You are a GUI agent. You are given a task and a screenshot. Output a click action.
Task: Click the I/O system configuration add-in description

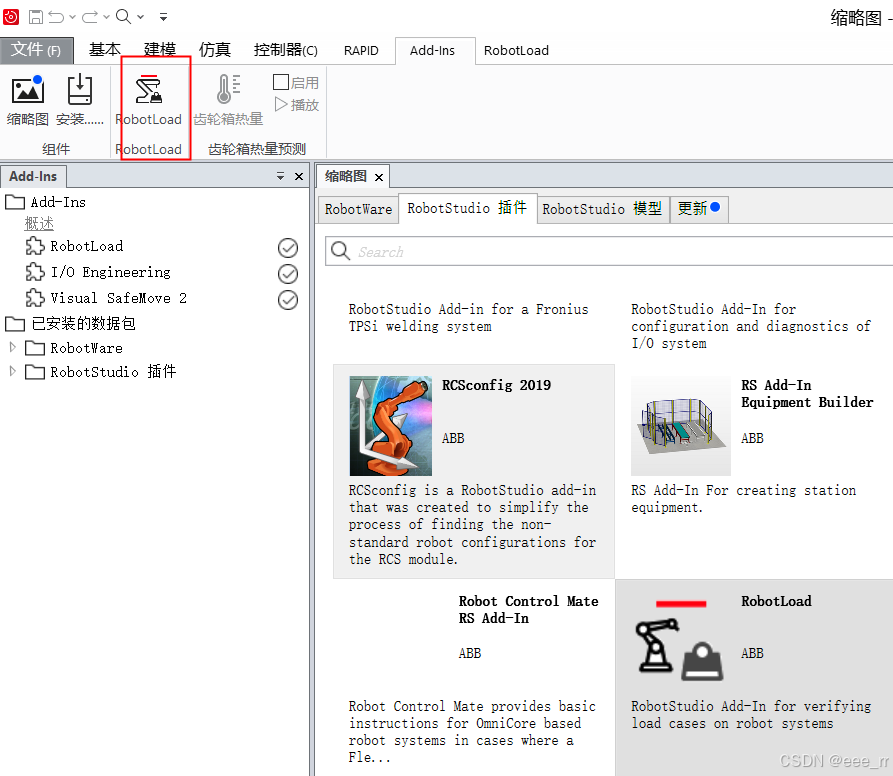click(751, 326)
